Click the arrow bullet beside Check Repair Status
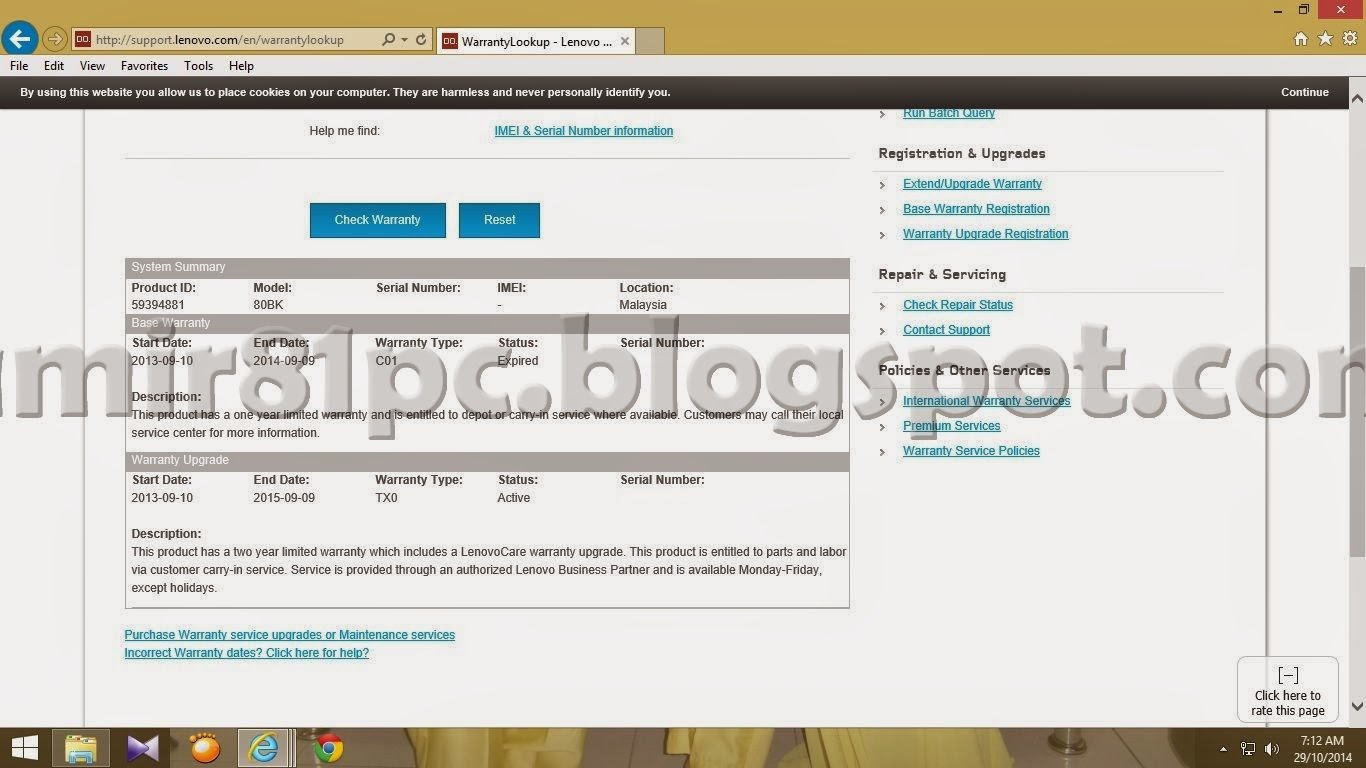 882,306
